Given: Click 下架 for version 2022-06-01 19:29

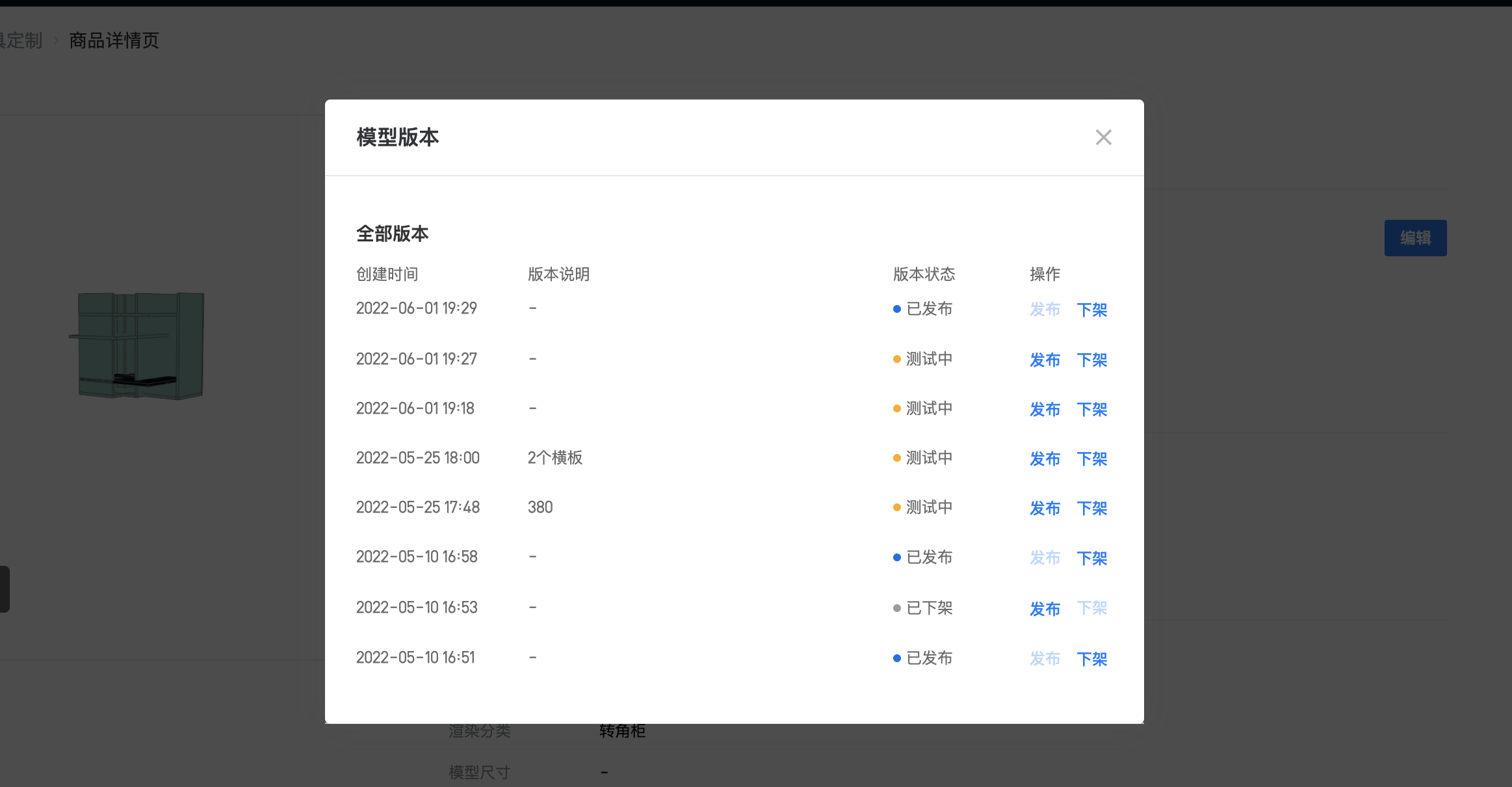Looking at the screenshot, I should [1092, 310].
